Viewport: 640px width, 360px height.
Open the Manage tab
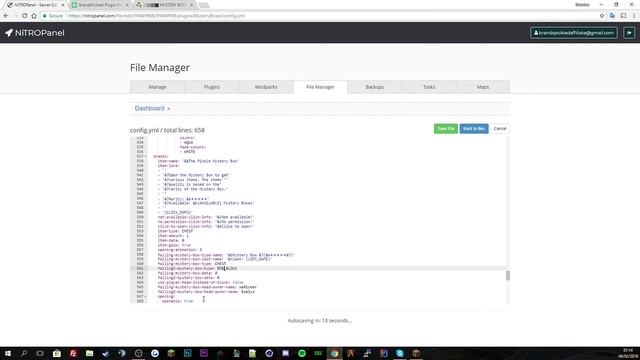157,87
